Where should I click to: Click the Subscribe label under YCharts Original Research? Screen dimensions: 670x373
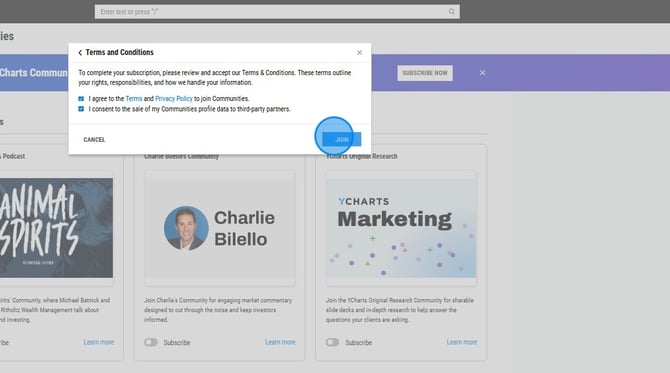pos(359,343)
